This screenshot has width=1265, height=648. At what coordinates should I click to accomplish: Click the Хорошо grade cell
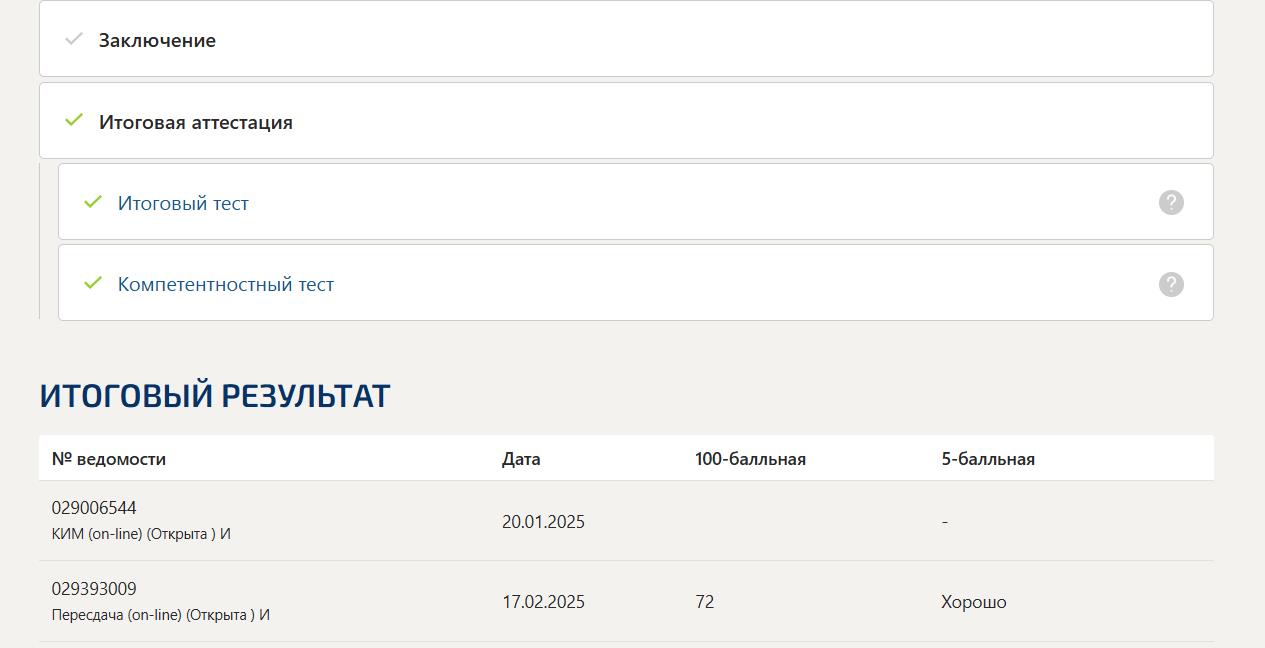[974, 602]
